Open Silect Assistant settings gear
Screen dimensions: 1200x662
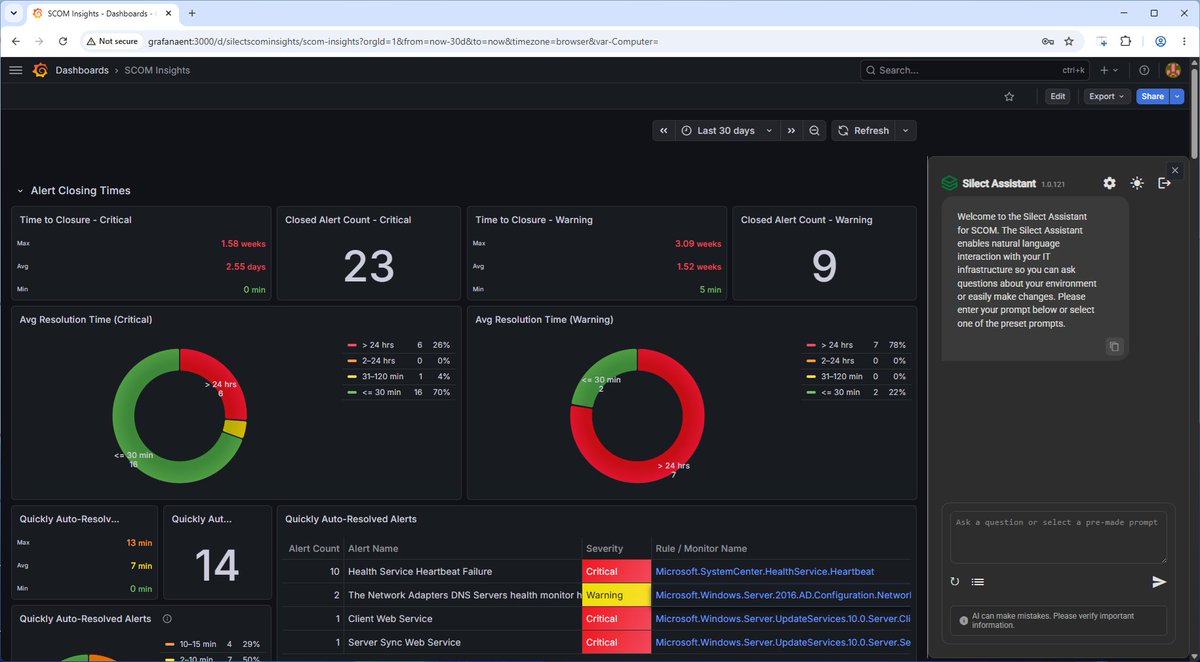point(1109,183)
